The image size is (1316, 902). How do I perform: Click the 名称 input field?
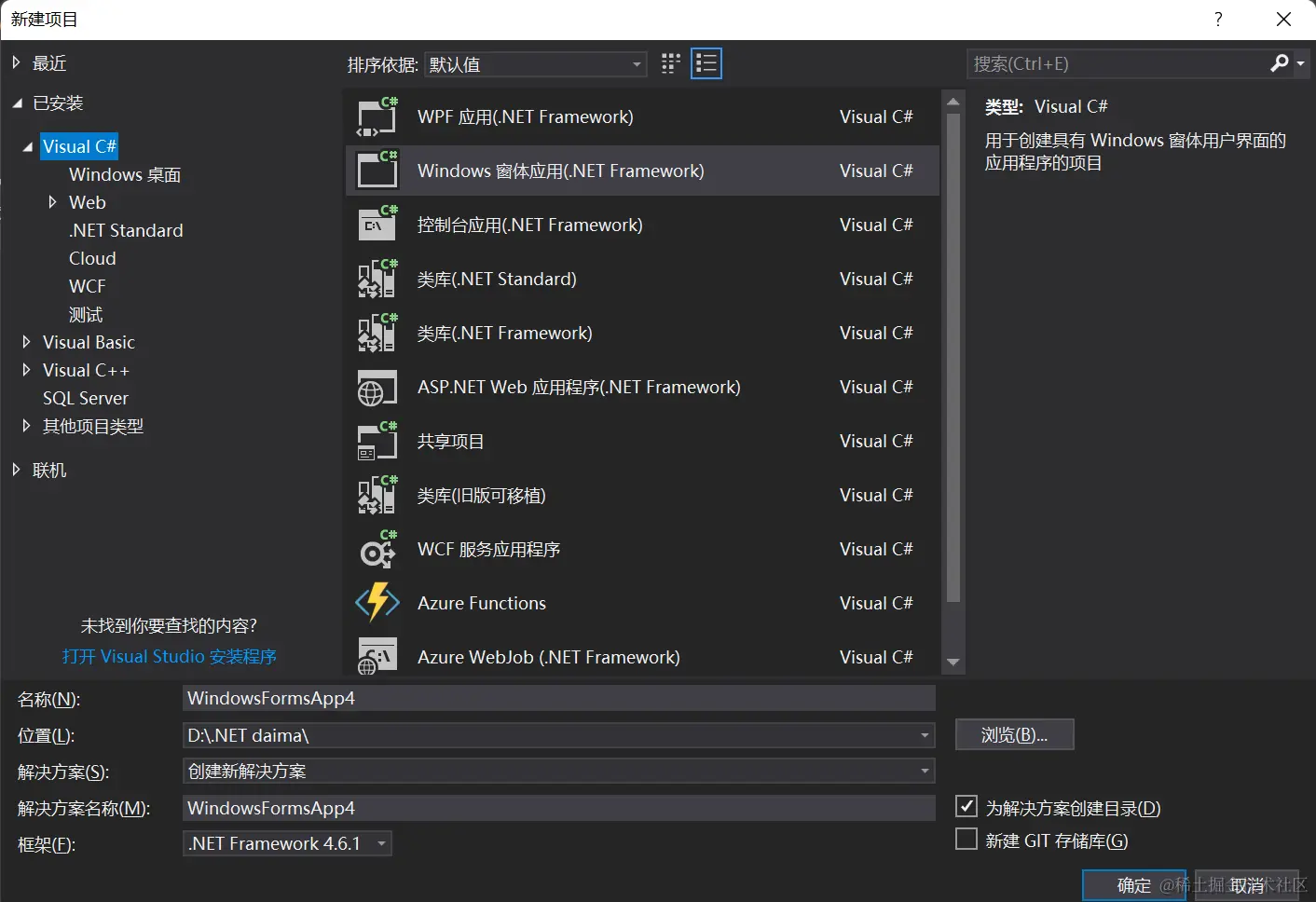coord(559,698)
